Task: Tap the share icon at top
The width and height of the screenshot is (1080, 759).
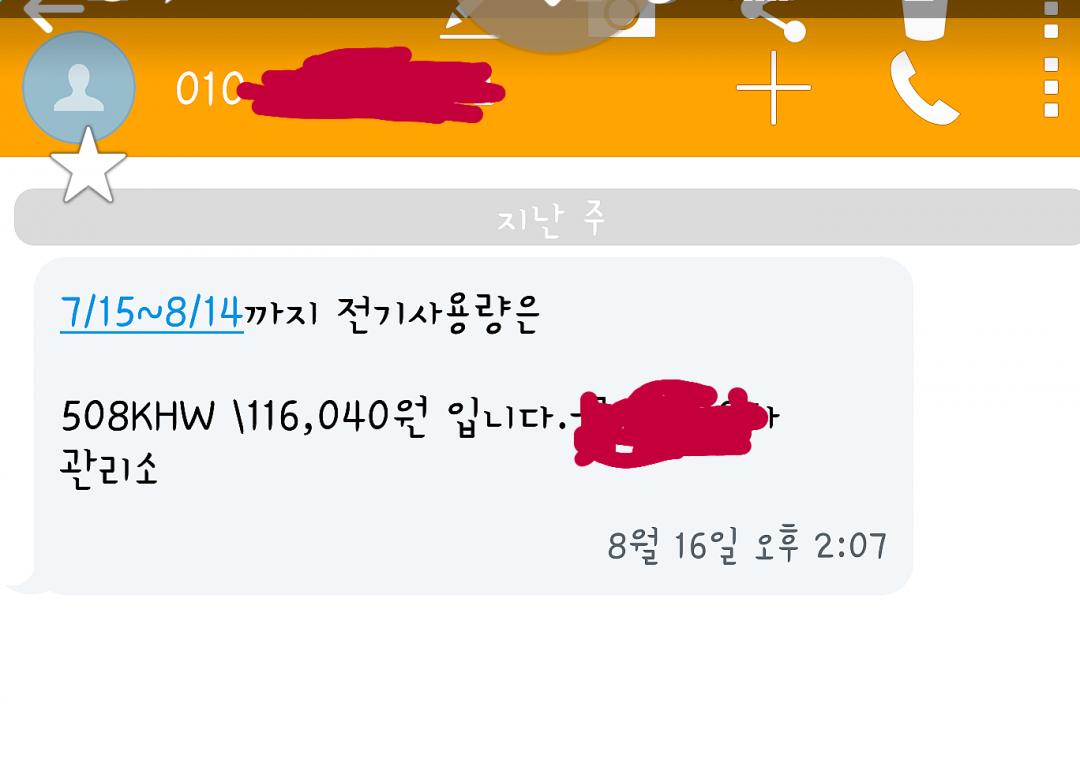Action: tap(773, 17)
